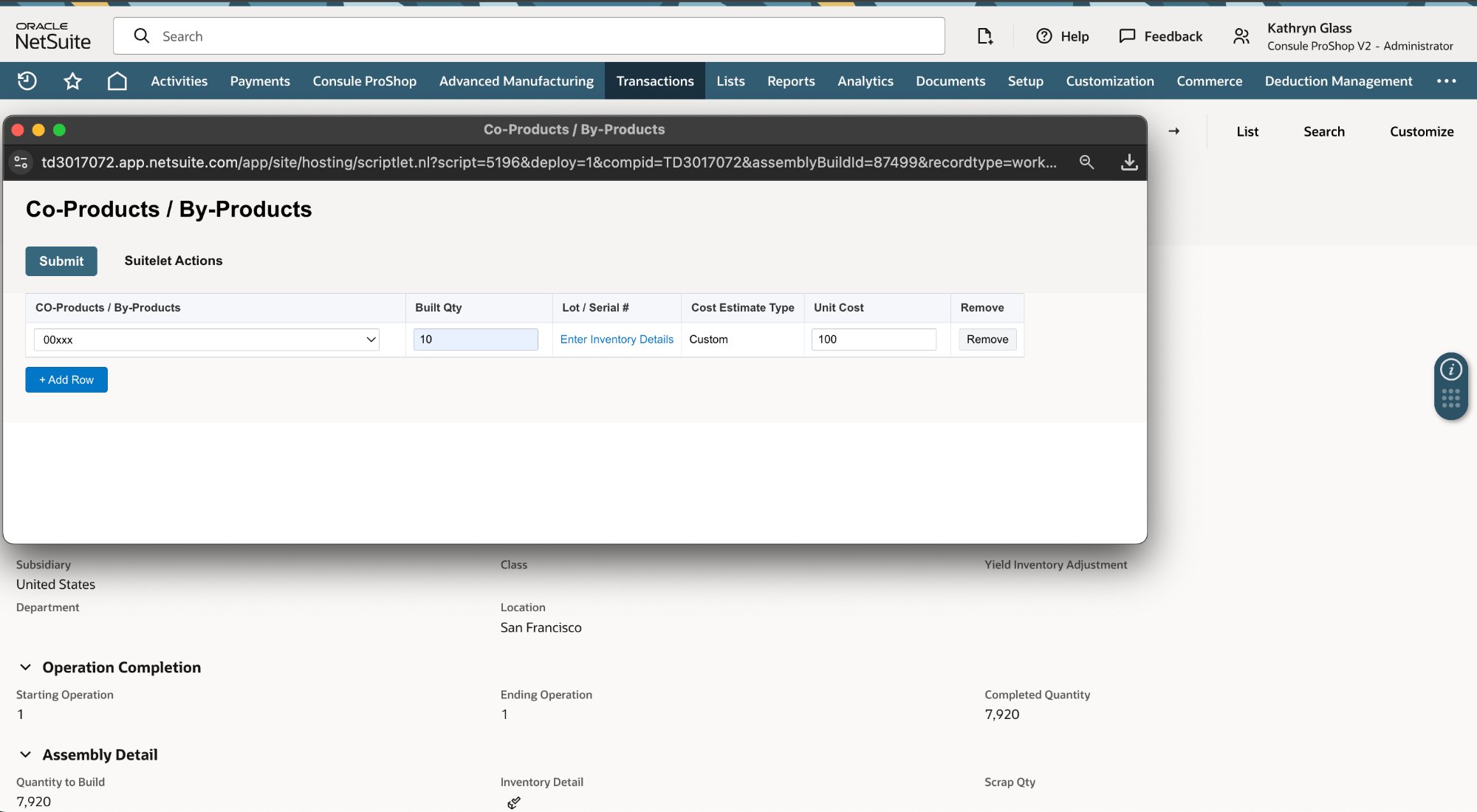Click the Inventory Detail icon
Viewport: 1477px width, 812px height.
click(x=514, y=802)
